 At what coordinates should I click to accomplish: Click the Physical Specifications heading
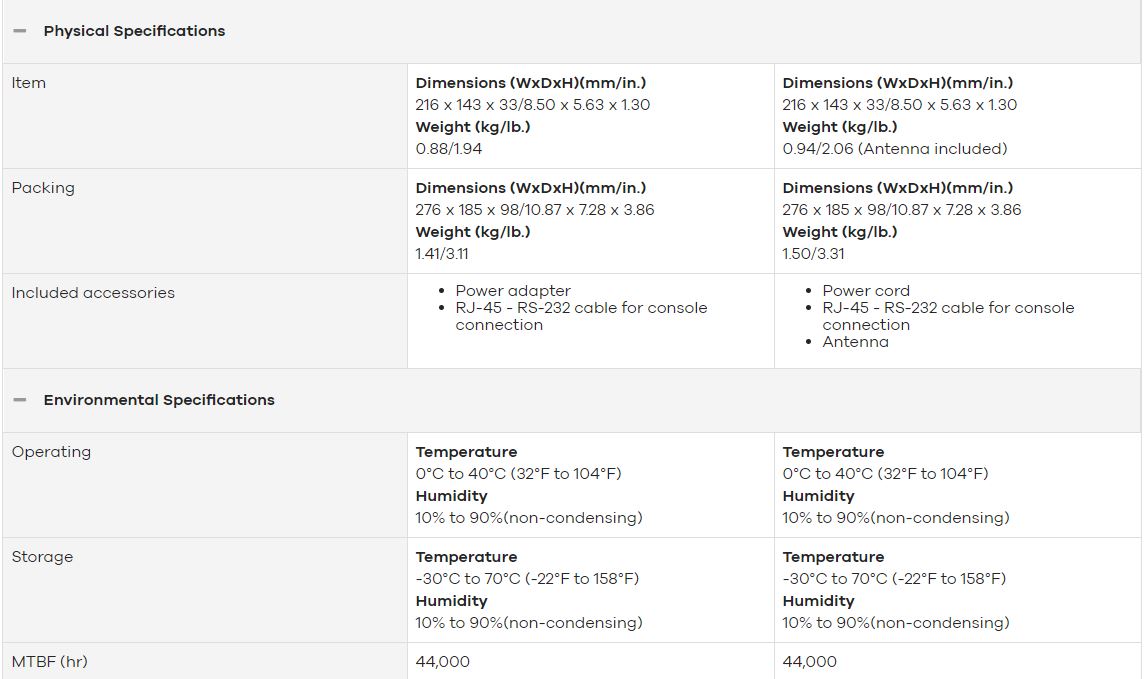pyautogui.click(x=134, y=31)
